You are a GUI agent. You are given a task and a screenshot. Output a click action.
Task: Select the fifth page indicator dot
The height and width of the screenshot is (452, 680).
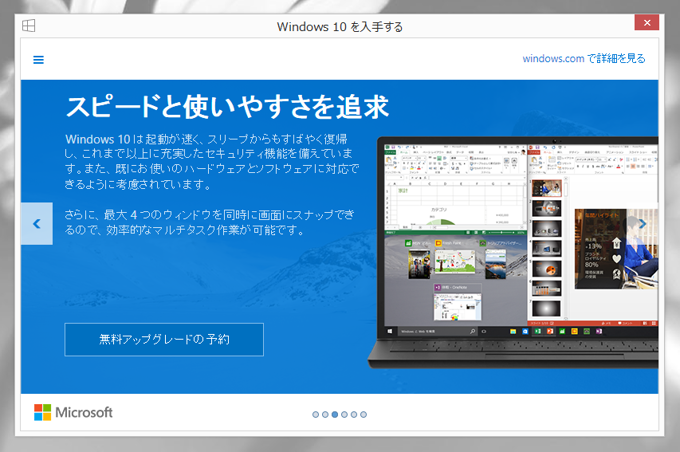353,415
